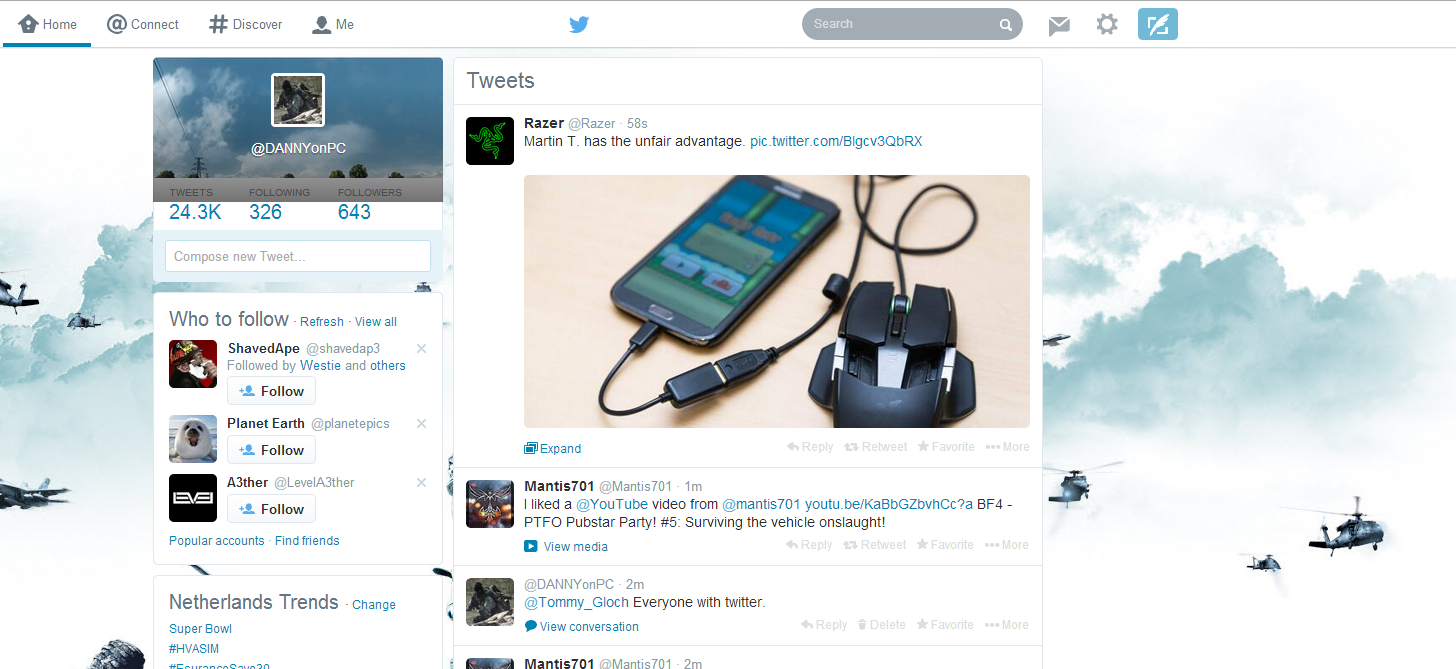Image resolution: width=1456 pixels, height=669 pixels.
Task: Open More options on Mantis701 tweet
Action: [x=1007, y=545]
